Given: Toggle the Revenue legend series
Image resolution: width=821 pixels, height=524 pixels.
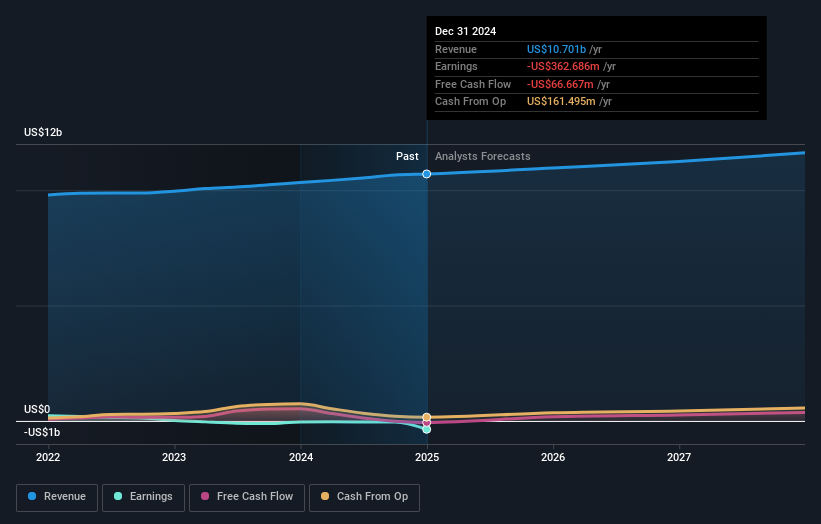Looking at the screenshot, I should click(x=57, y=497).
